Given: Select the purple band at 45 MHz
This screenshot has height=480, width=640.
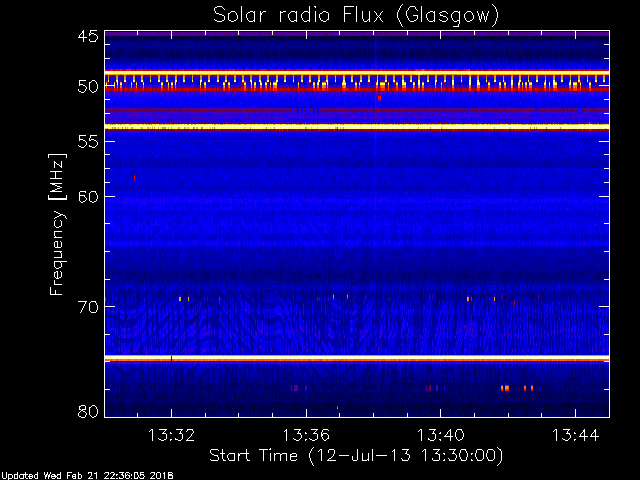Looking at the screenshot, I should coord(356,33).
